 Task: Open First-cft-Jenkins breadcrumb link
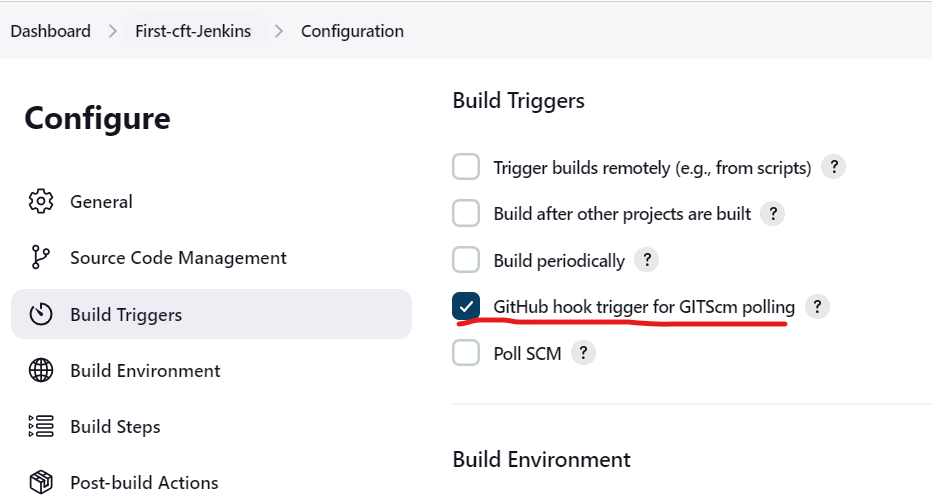point(193,31)
